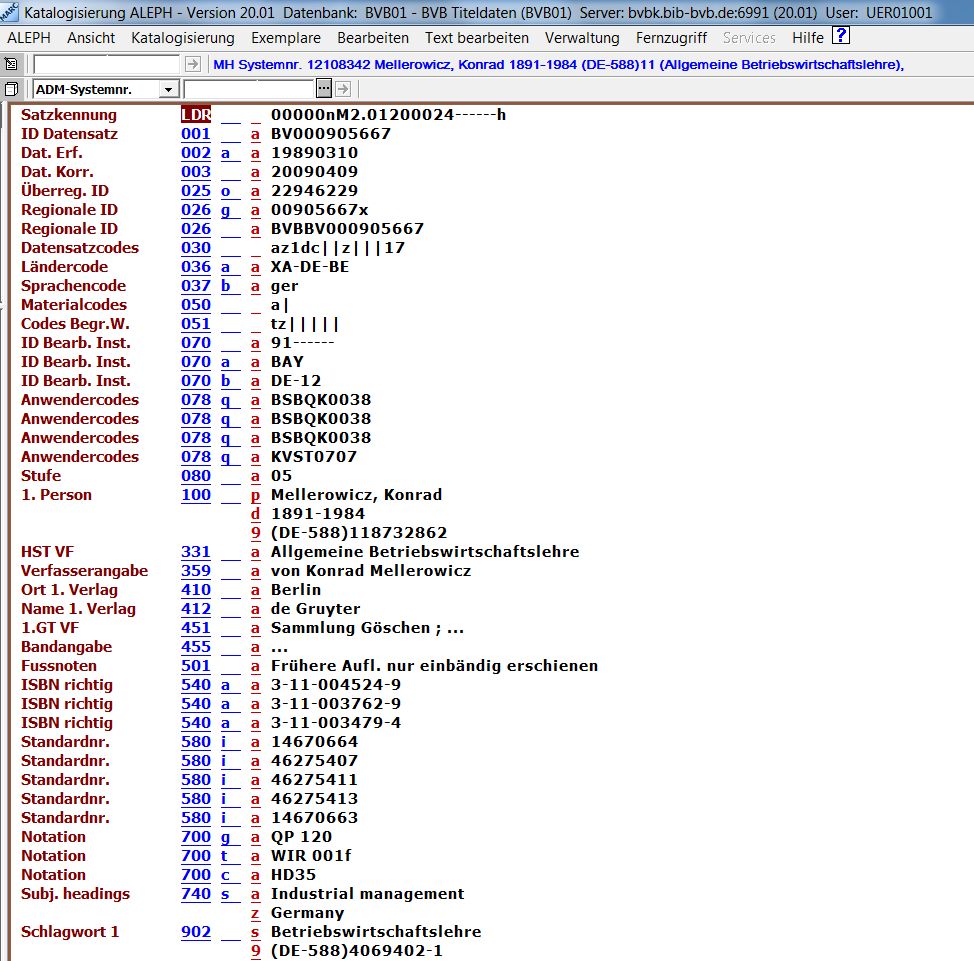Open the ADM-Systemnr. dropdown
The image size is (974, 961).
[x=167, y=90]
